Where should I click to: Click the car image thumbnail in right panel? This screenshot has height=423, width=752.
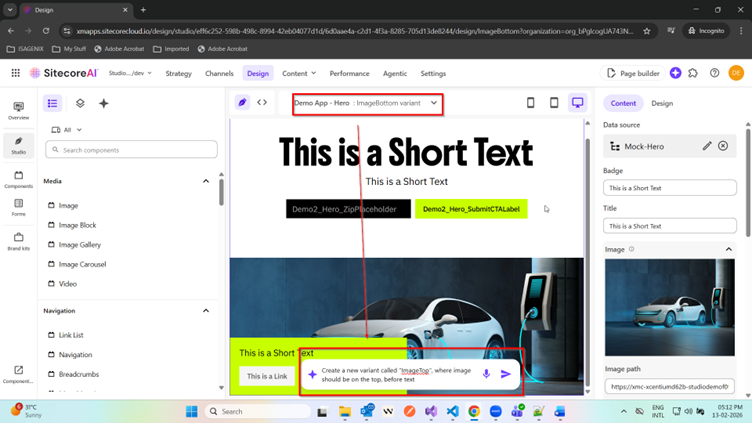[x=670, y=307]
